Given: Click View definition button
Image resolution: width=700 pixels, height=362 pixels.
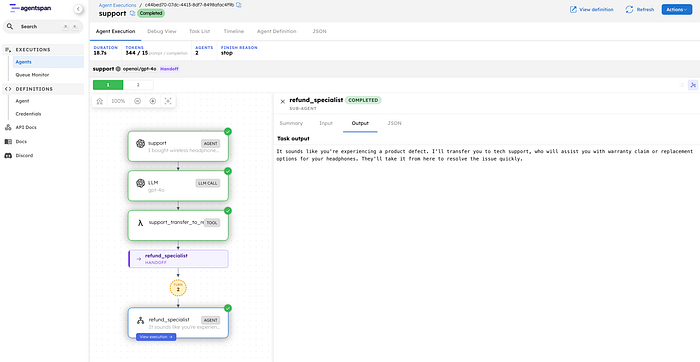Looking at the screenshot, I should coord(591,9).
